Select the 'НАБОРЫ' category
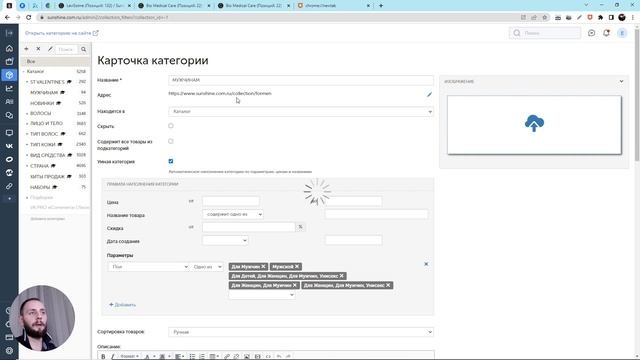The height and width of the screenshot is (360, 640). click(x=40, y=187)
